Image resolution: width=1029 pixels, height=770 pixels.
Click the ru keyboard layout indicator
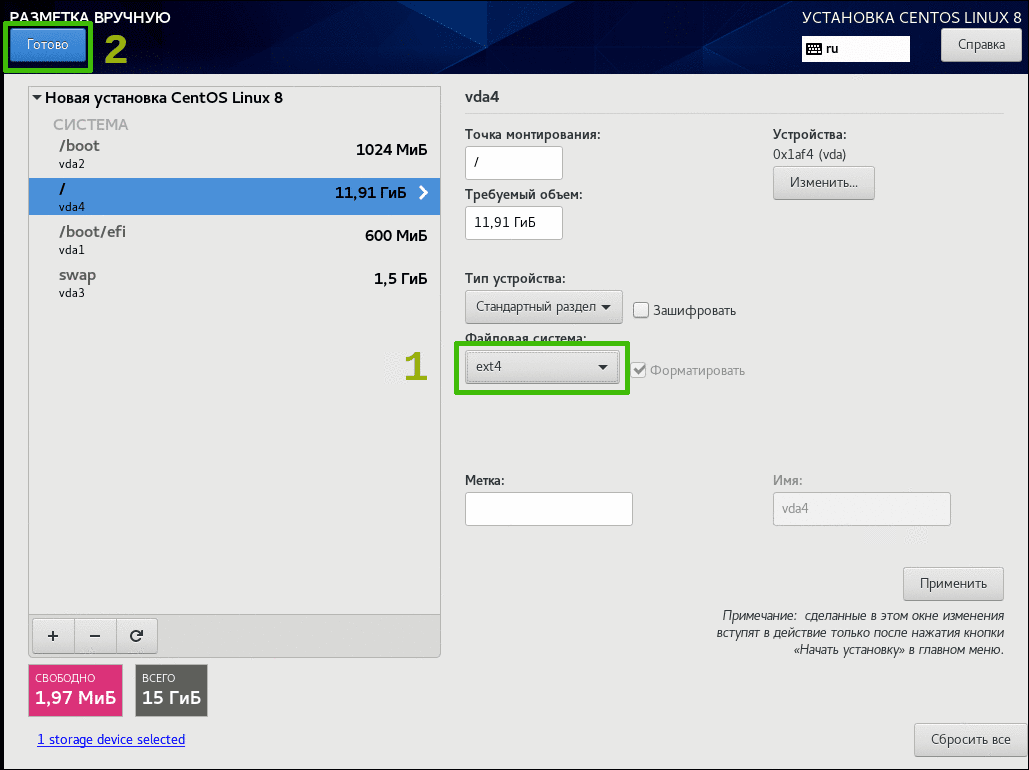pyautogui.click(x=856, y=49)
